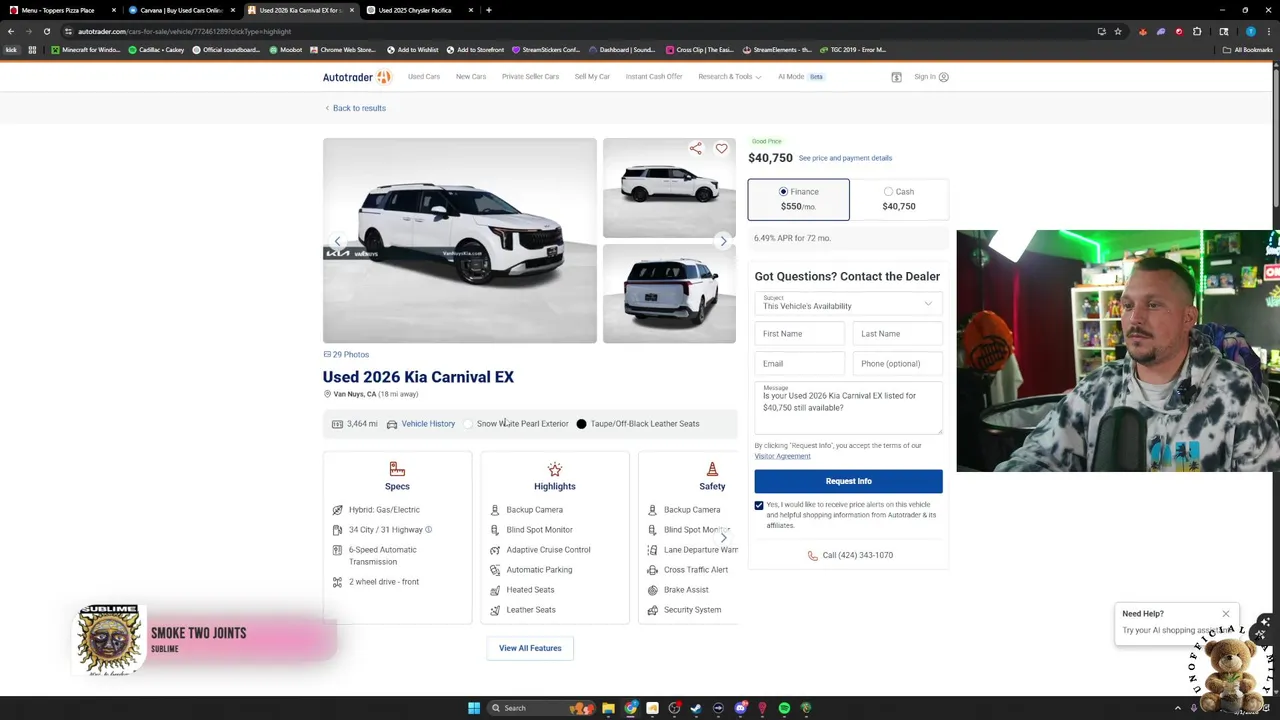Click the Snow White Pearl exterior swatch
This screenshot has width=1280, height=720.
(x=468, y=424)
